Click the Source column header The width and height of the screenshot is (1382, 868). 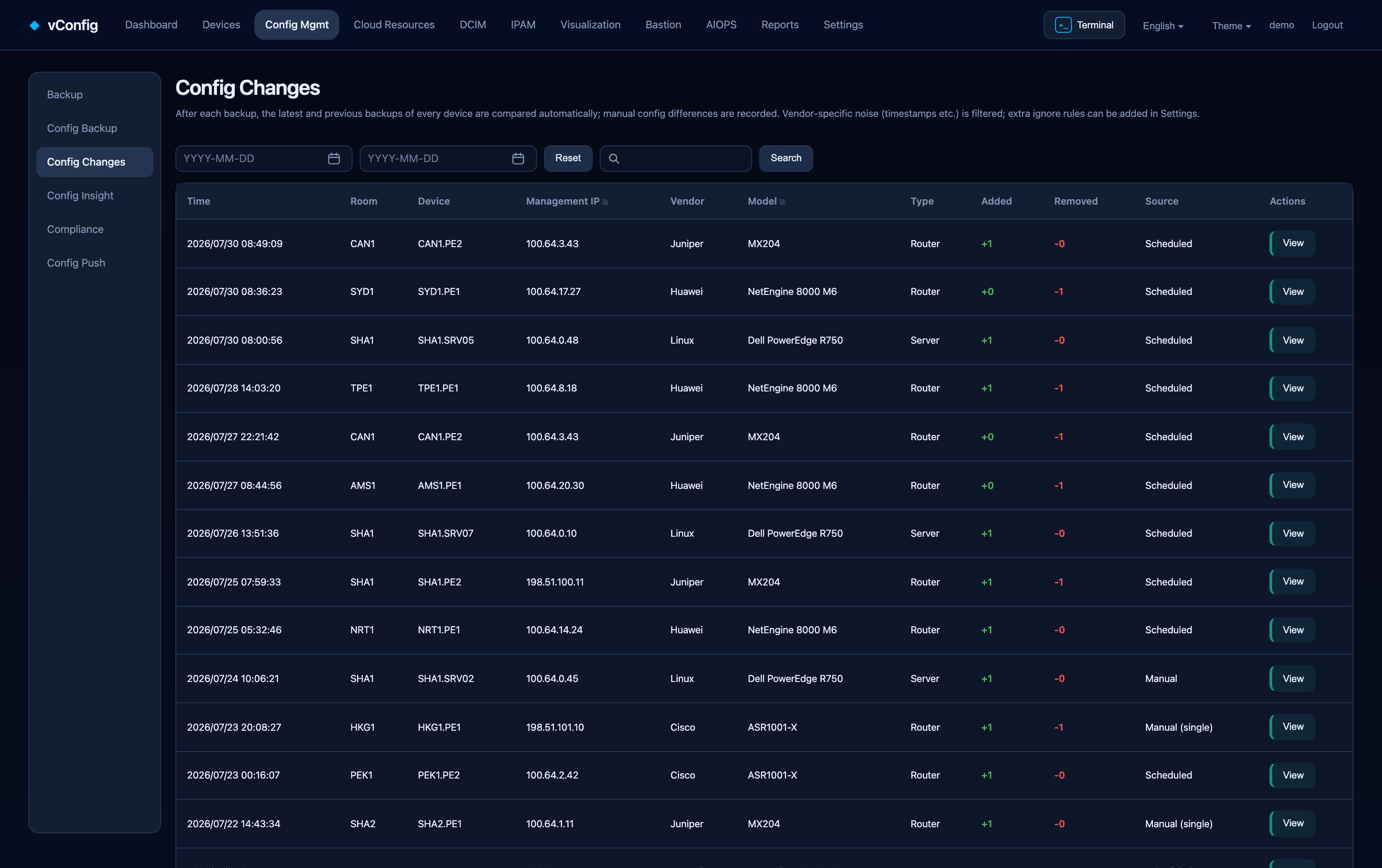[x=1161, y=201]
